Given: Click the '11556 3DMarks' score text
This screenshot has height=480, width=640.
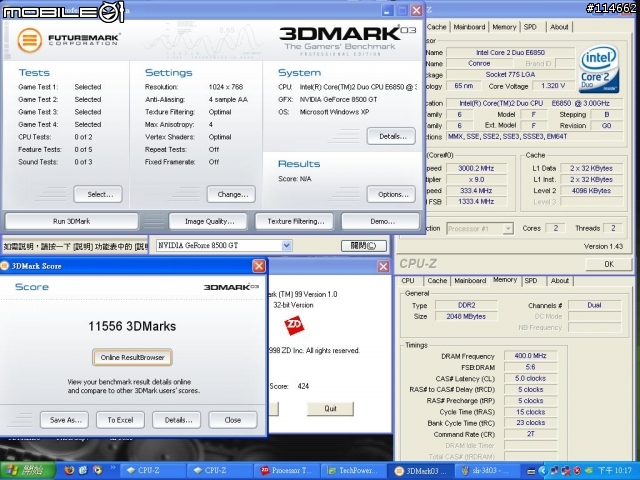Looking at the screenshot, I should 132,326.
